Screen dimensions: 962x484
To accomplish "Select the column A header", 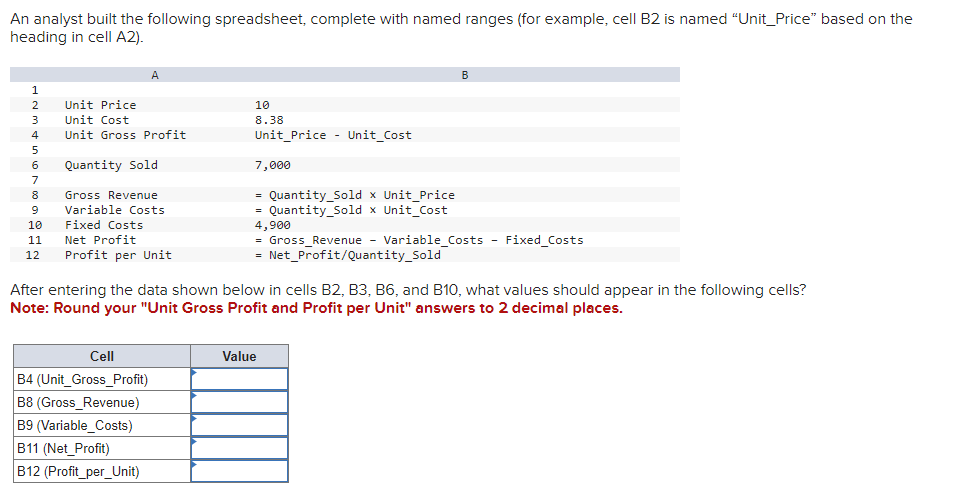I will click(x=155, y=75).
